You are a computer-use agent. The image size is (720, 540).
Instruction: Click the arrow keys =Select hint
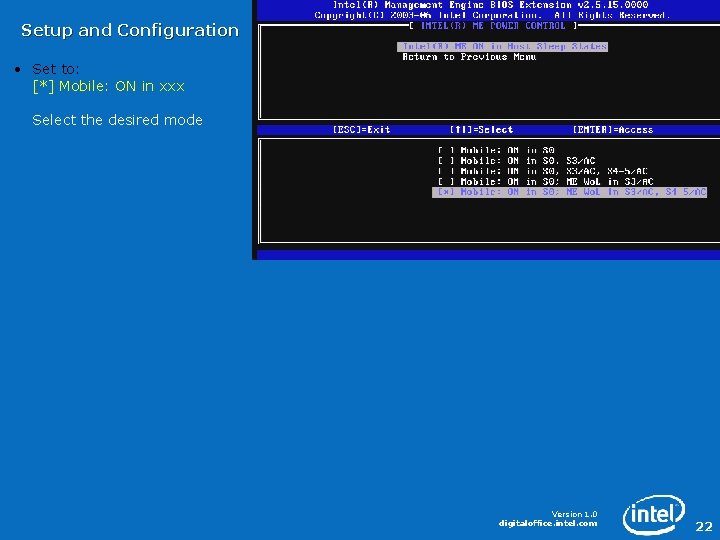click(x=481, y=130)
